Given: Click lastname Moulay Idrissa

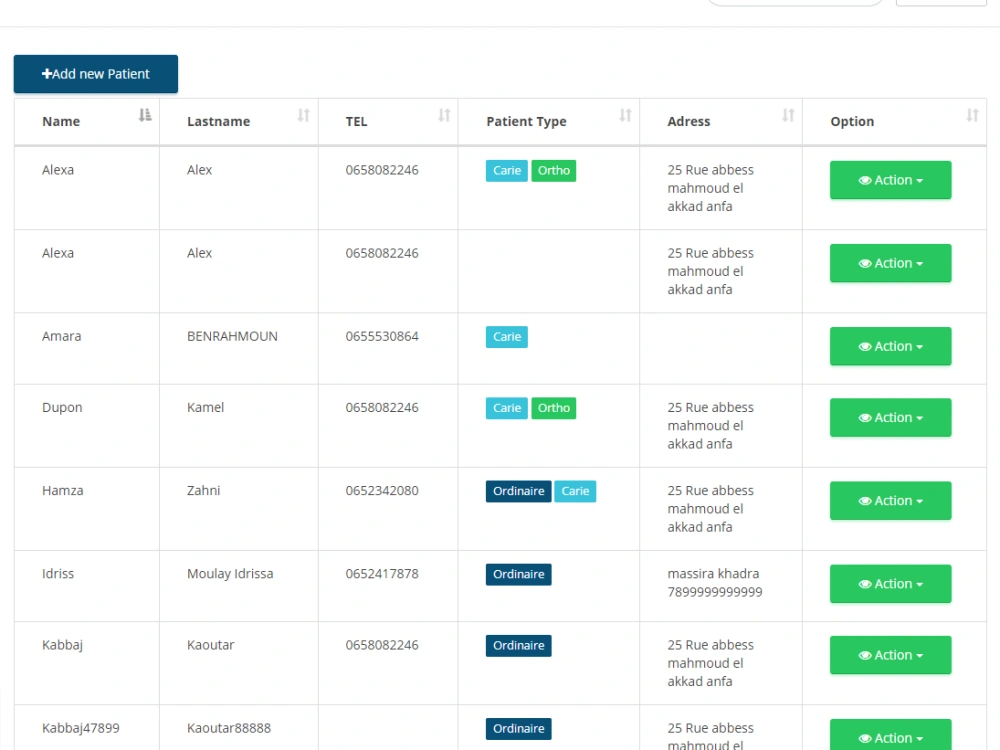Looking at the screenshot, I should [230, 573].
